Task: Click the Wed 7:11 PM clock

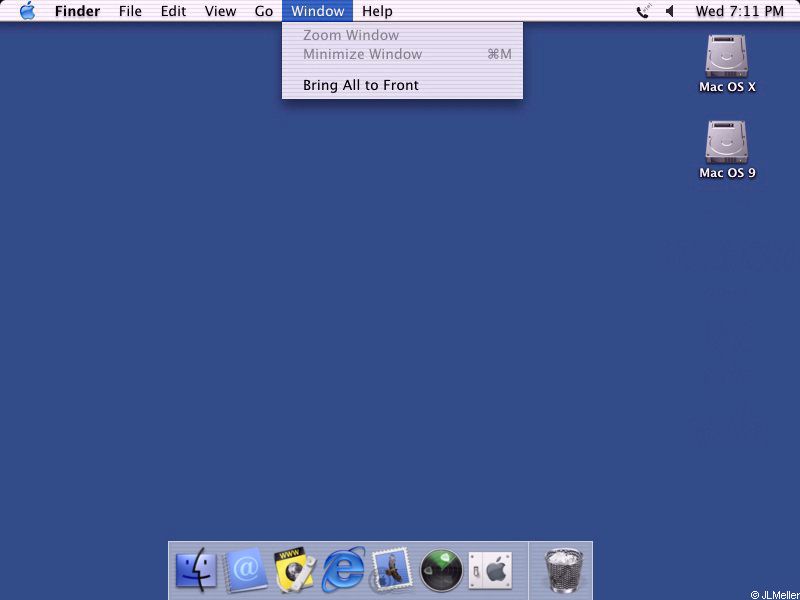Action: [x=739, y=11]
